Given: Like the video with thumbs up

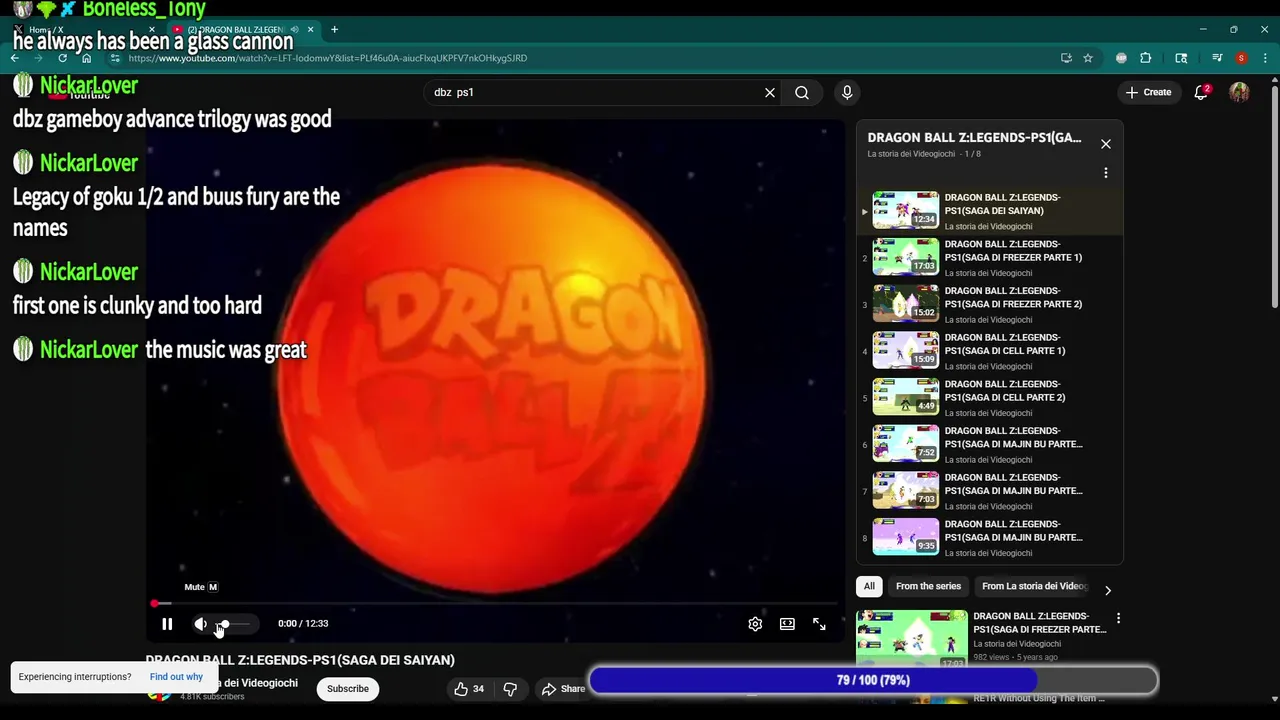Looking at the screenshot, I should click(469, 689).
